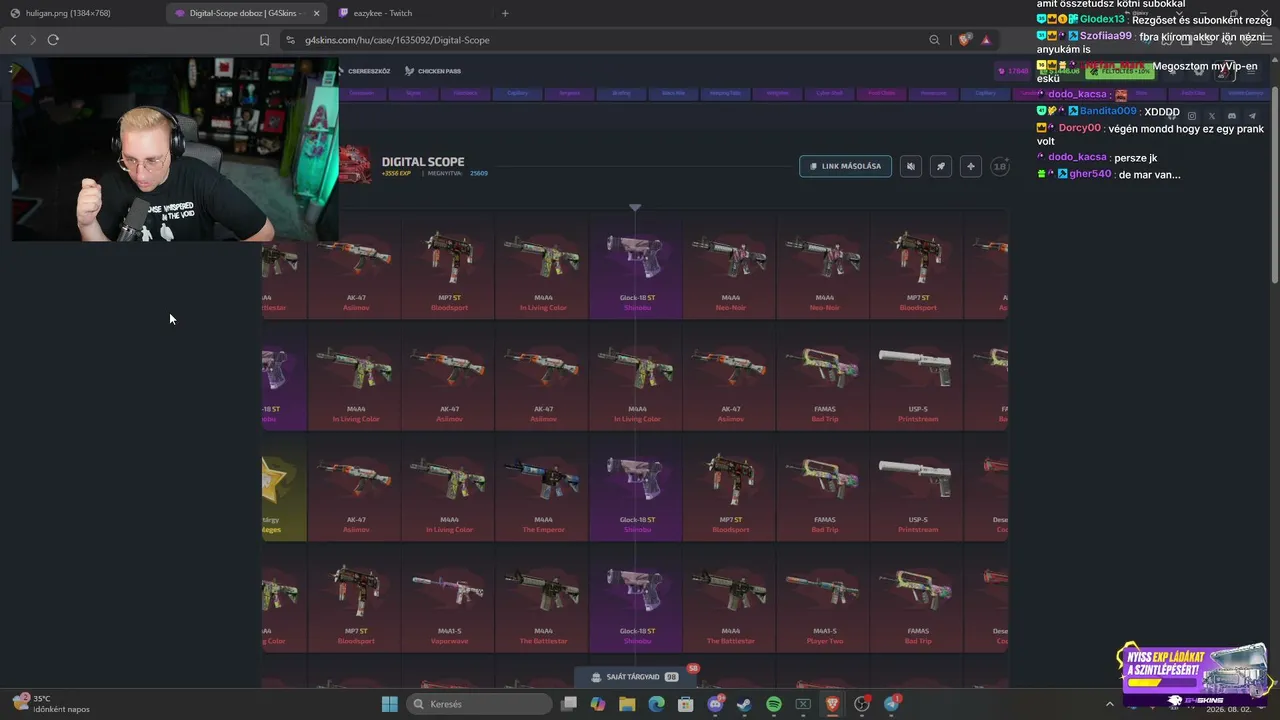The image size is (1280, 720).
Task: Open the Brave Shields lion icon
Action: 964,40
